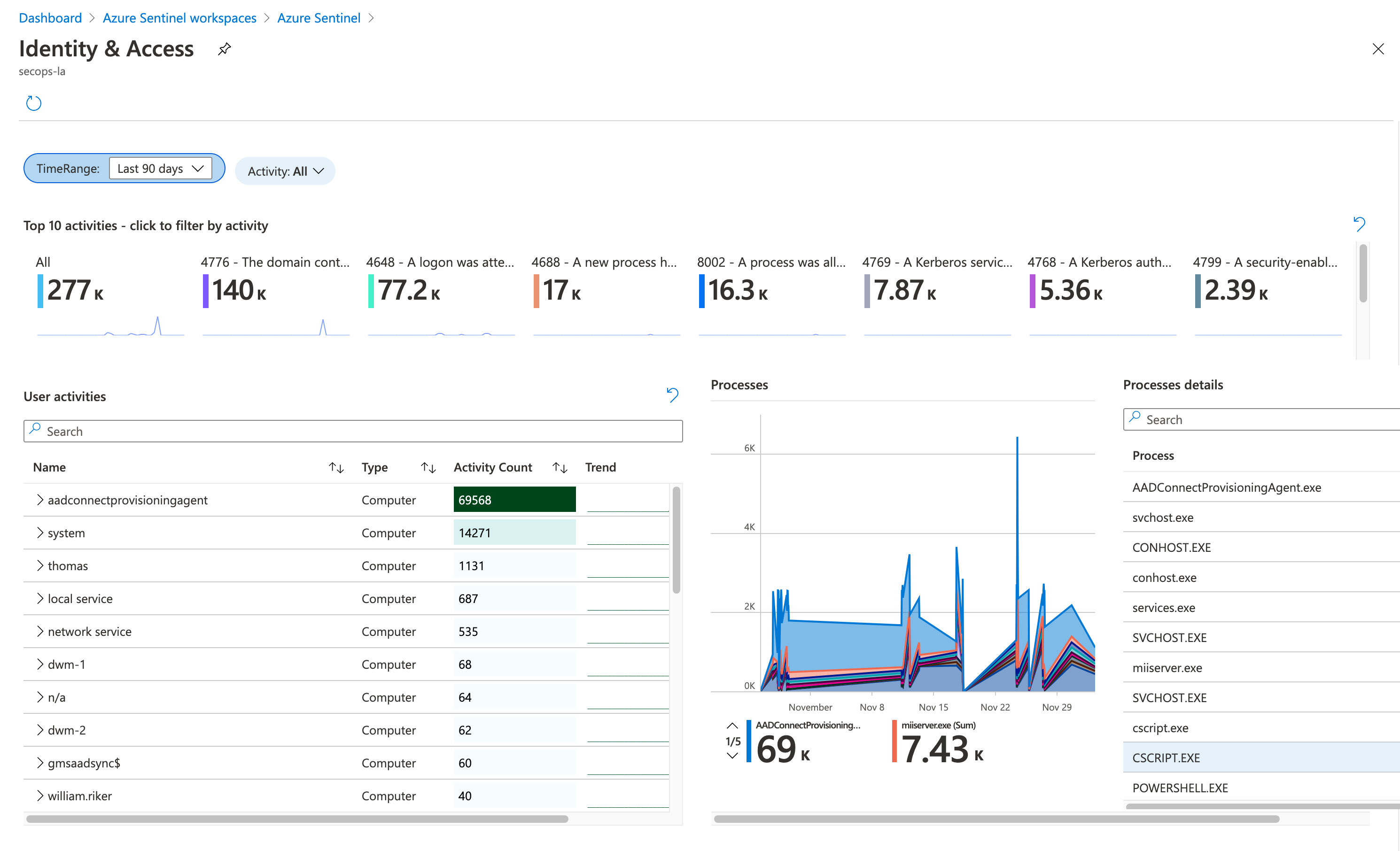Refresh the workbook data

[33, 103]
